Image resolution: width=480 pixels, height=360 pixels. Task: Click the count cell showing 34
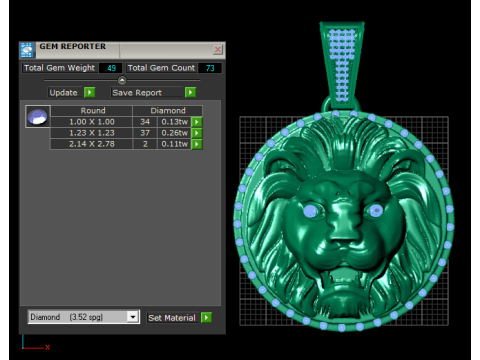point(145,122)
